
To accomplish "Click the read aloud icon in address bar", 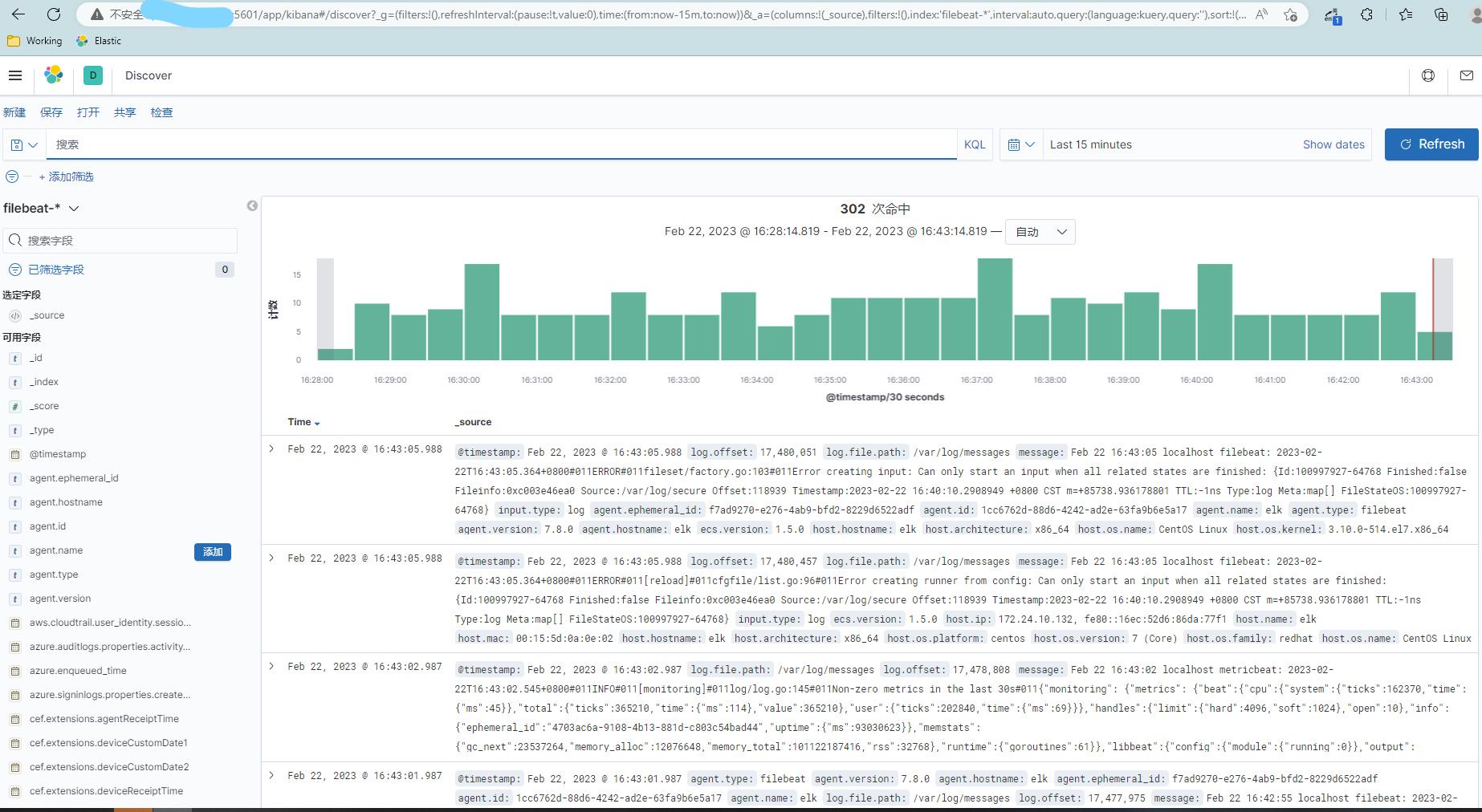I will (1261, 14).
